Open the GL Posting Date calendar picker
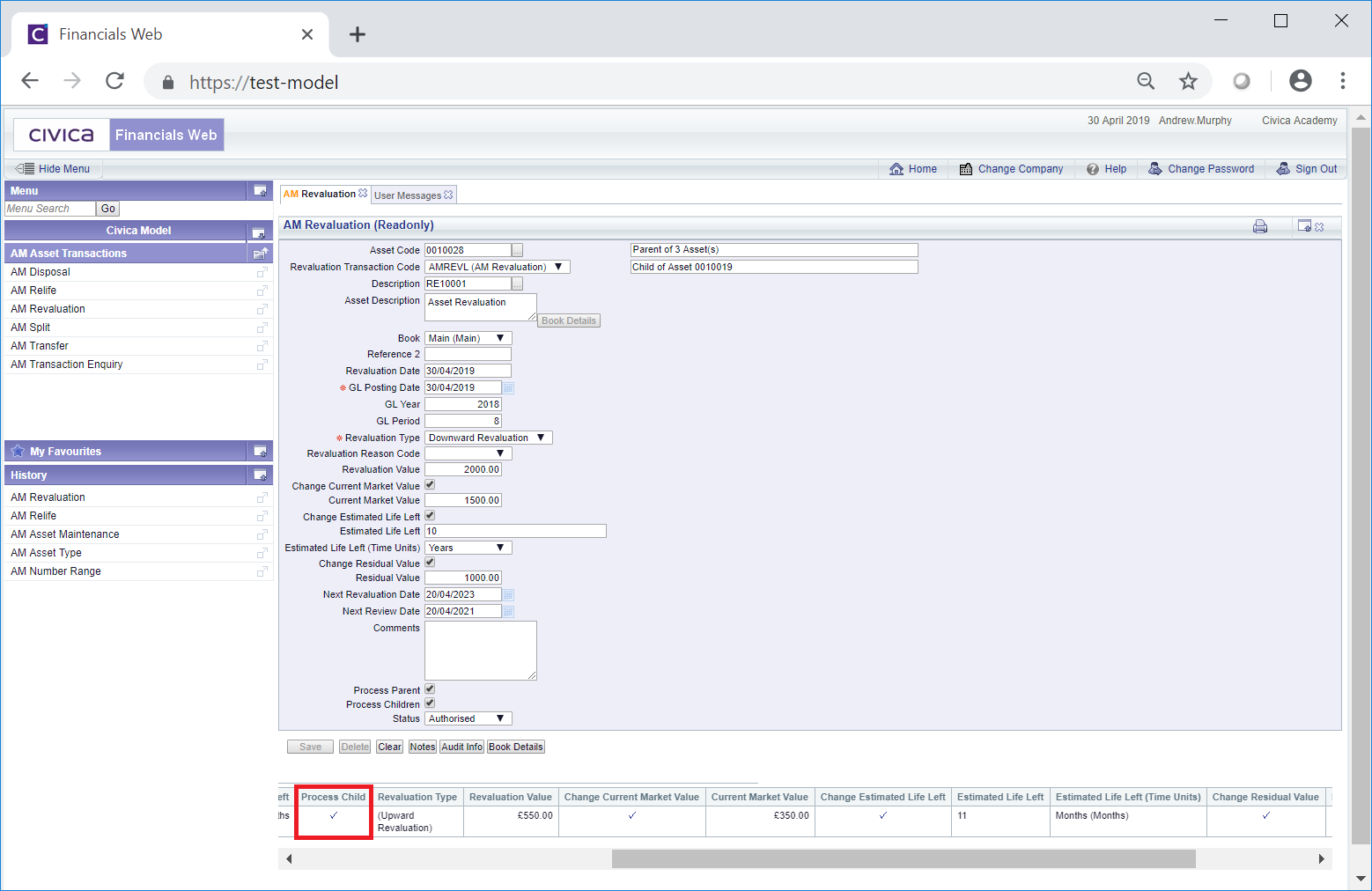Image resolution: width=1372 pixels, height=891 pixels. [x=508, y=387]
